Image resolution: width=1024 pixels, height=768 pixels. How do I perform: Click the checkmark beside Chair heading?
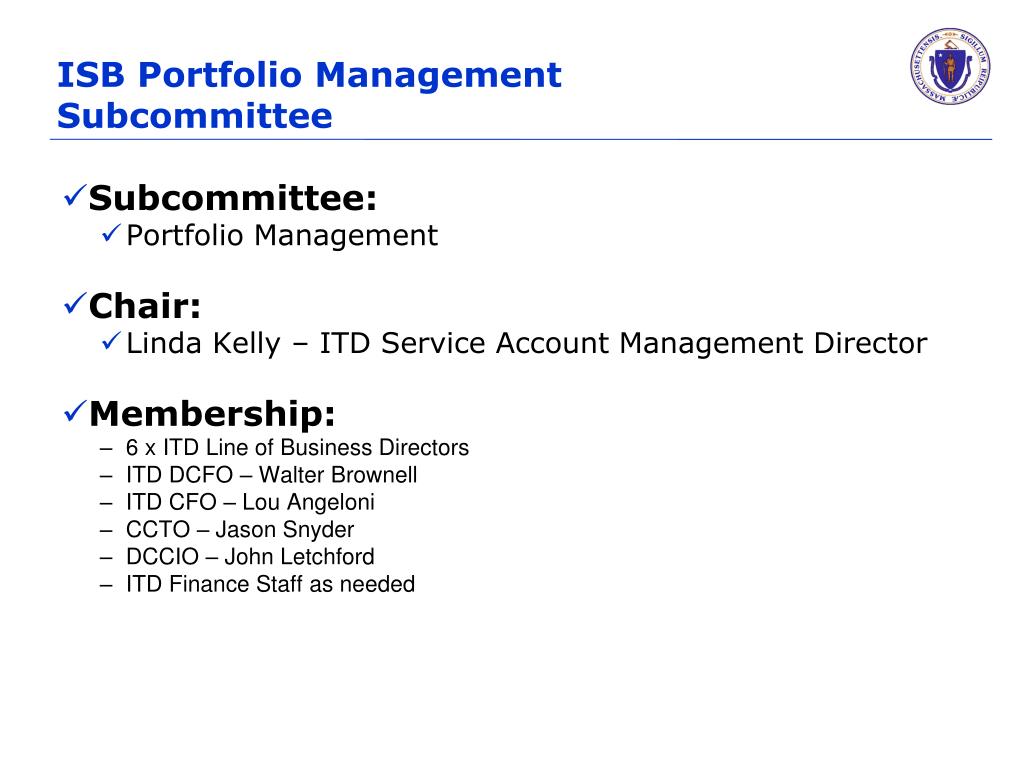tap(75, 303)
